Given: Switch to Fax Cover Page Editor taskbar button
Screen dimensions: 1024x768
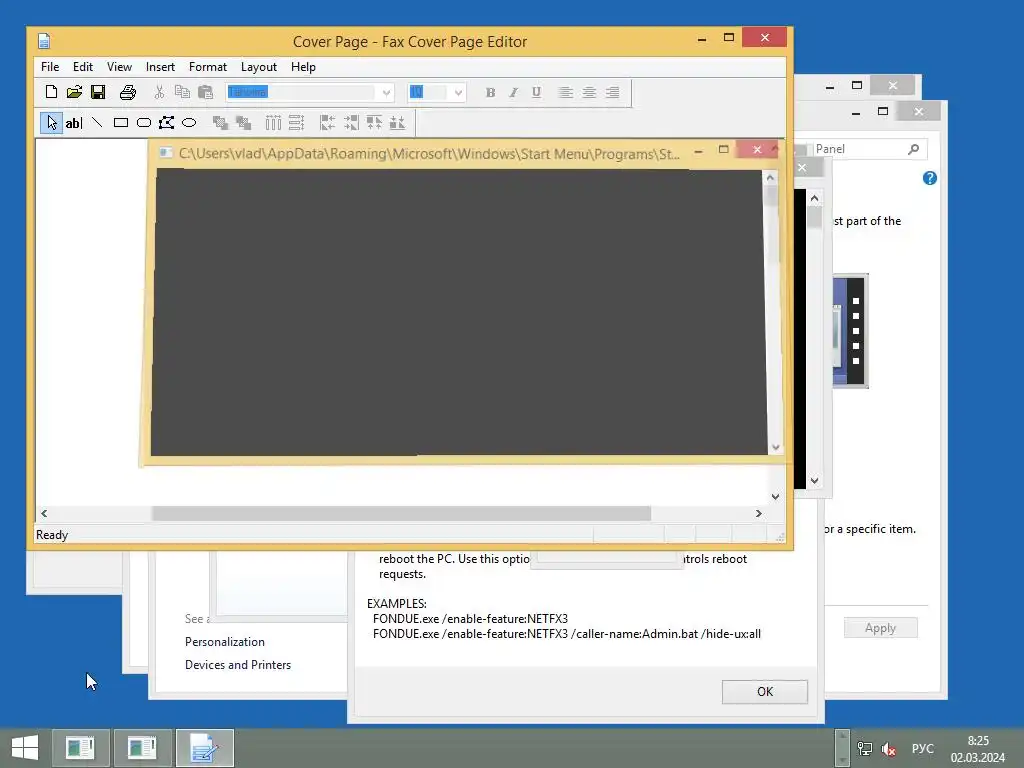Looking at the screenshot, I should click(x=204, y=748).
